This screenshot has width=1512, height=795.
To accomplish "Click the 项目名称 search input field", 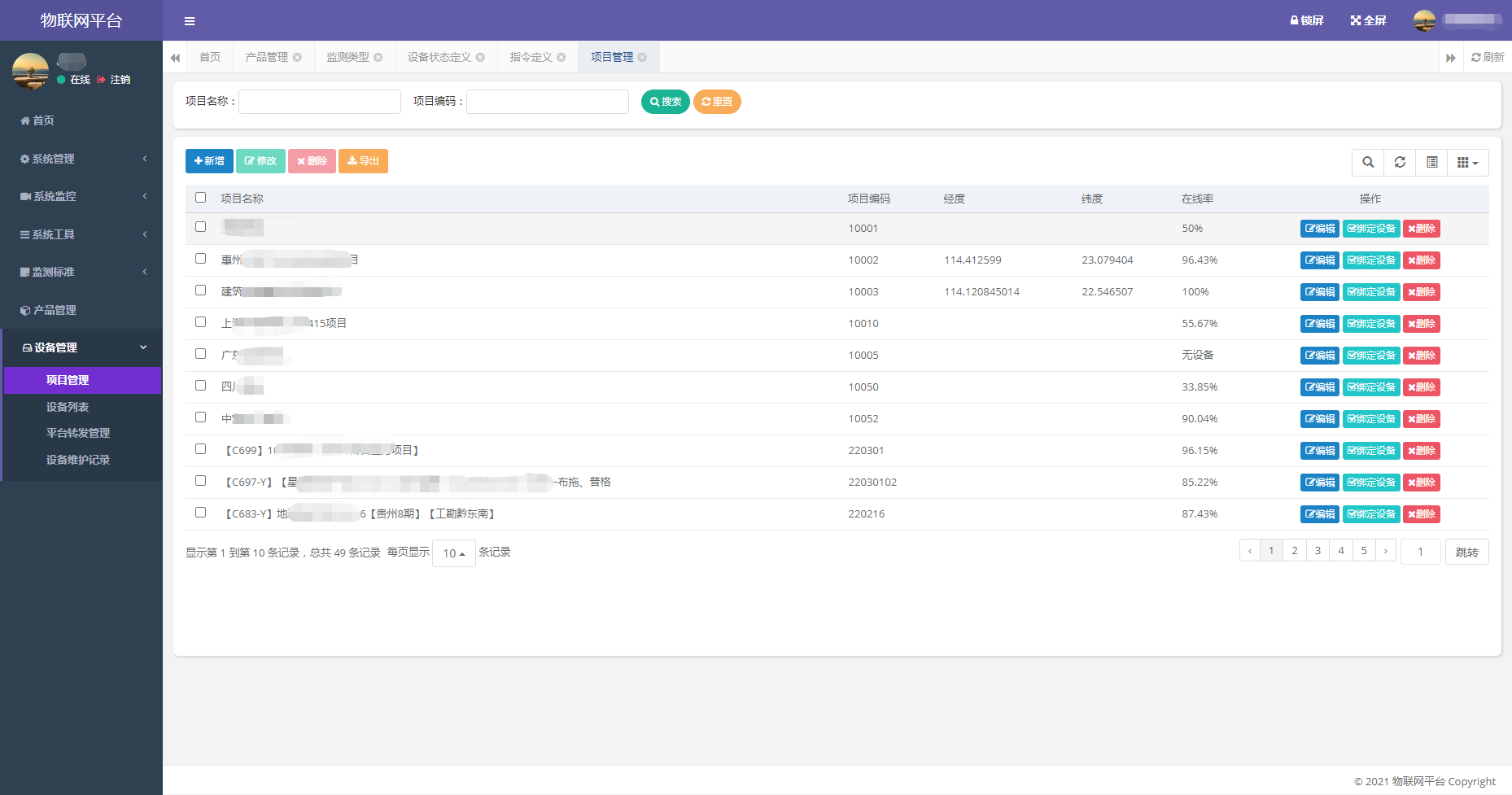I will pos(319,102).
